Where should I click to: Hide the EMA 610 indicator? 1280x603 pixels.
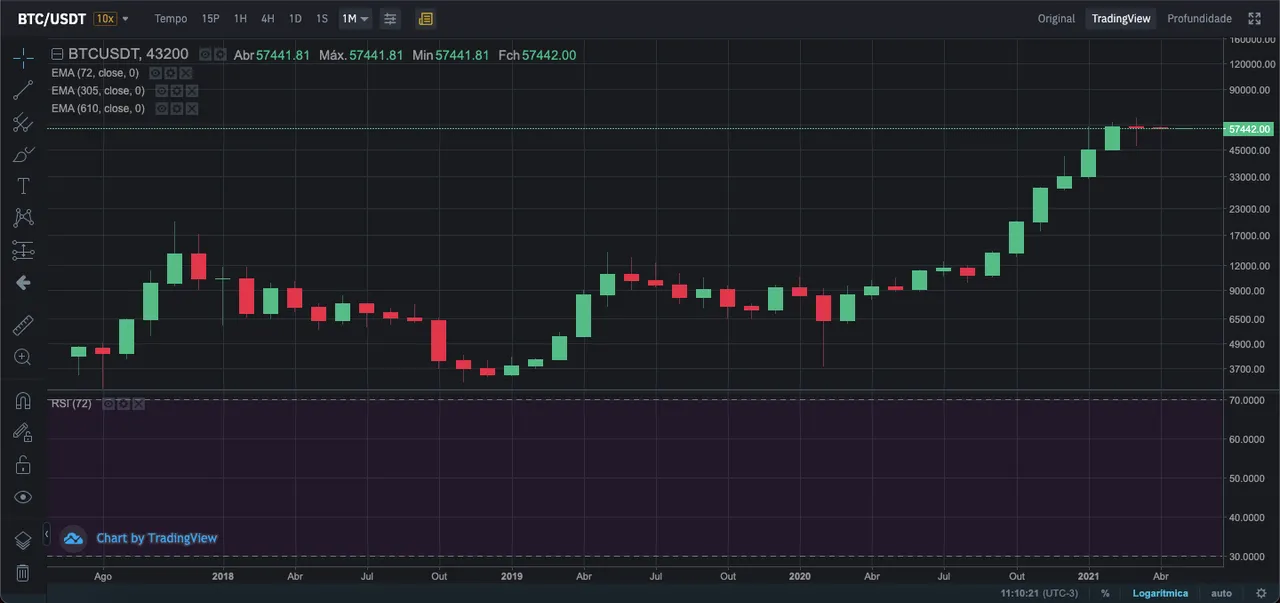tap(161, 108)
